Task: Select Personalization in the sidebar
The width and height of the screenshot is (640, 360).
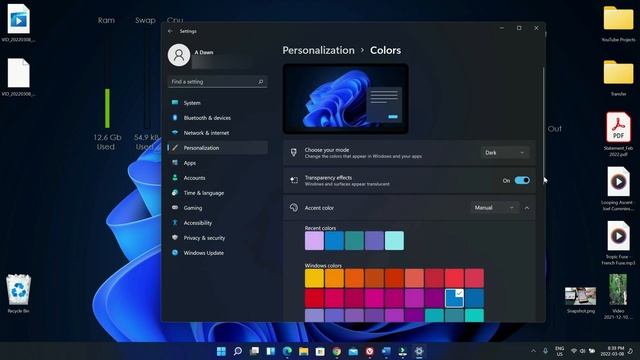Action: pyautogui.click(x=218, y=148)
